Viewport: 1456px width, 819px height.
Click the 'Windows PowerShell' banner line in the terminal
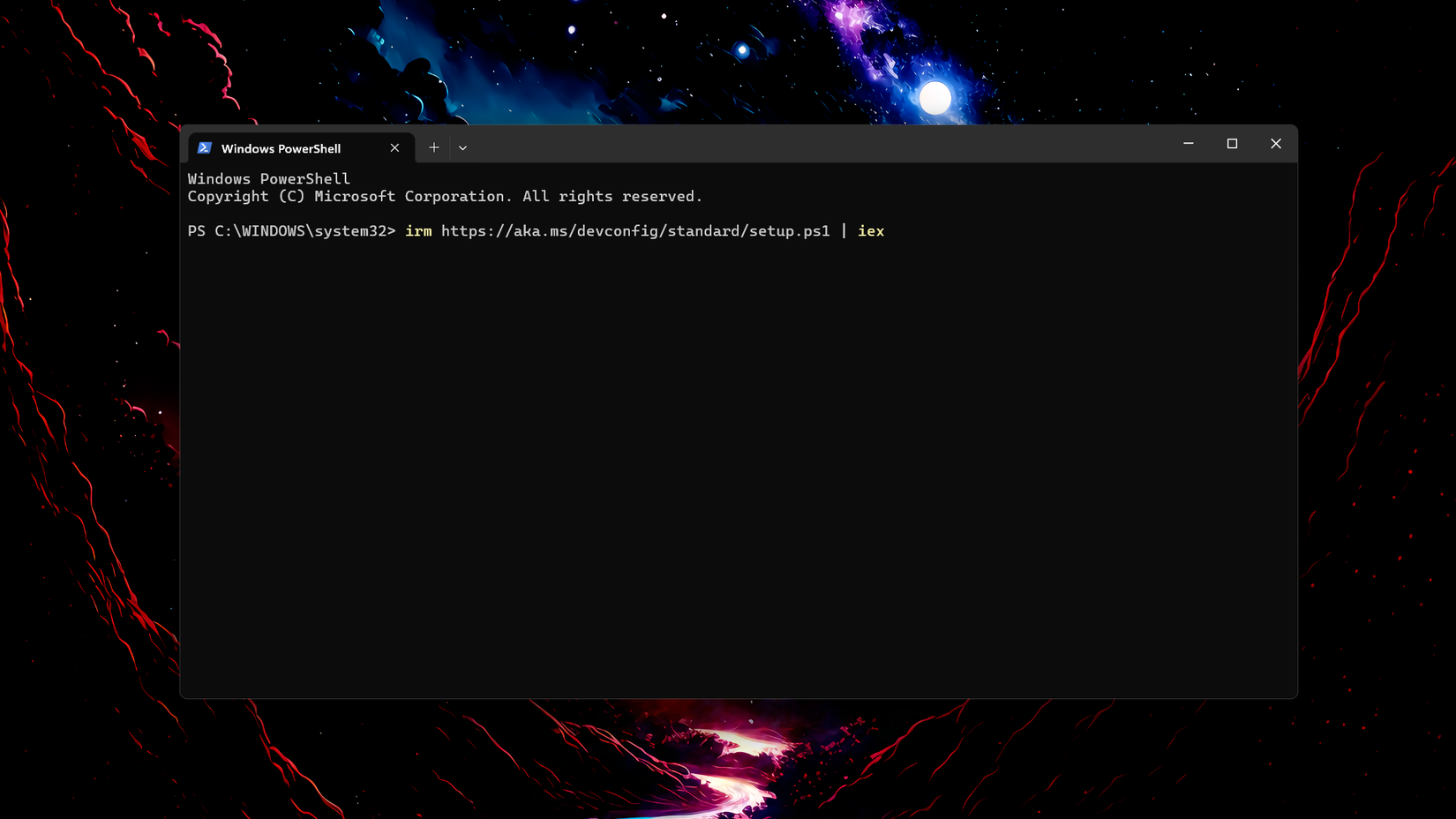[x=268, y=179]
